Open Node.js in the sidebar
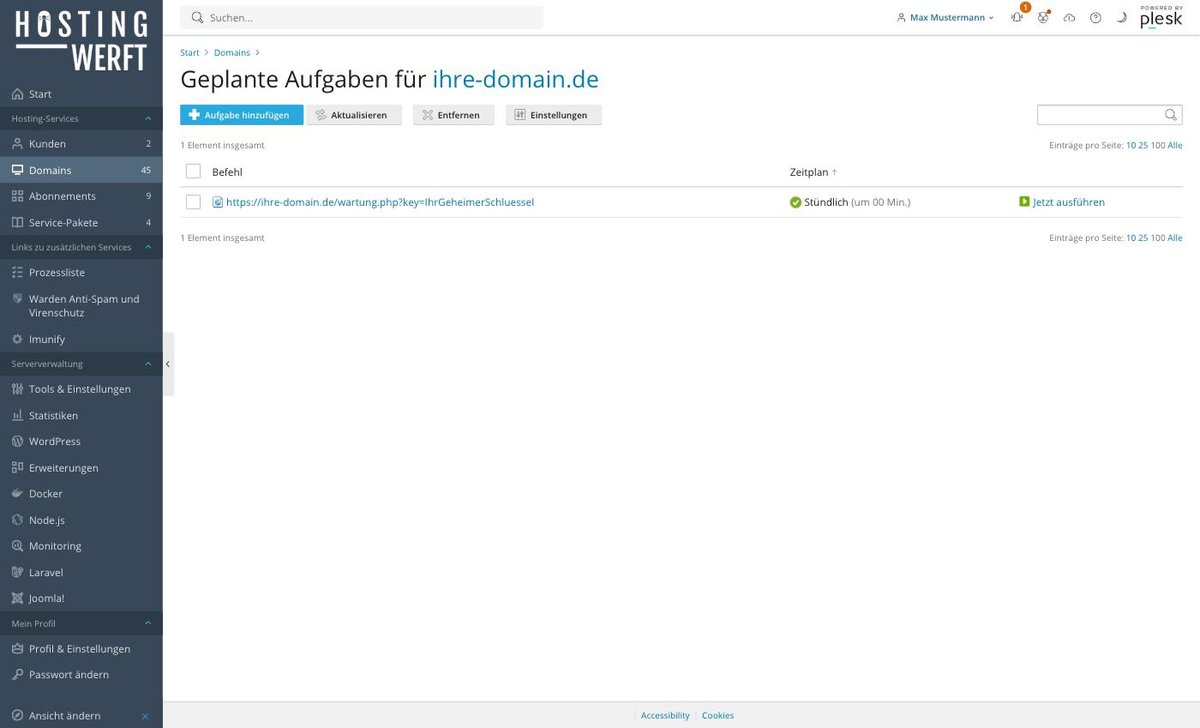This screenshot has height=728, width=1200. [81, 520]
